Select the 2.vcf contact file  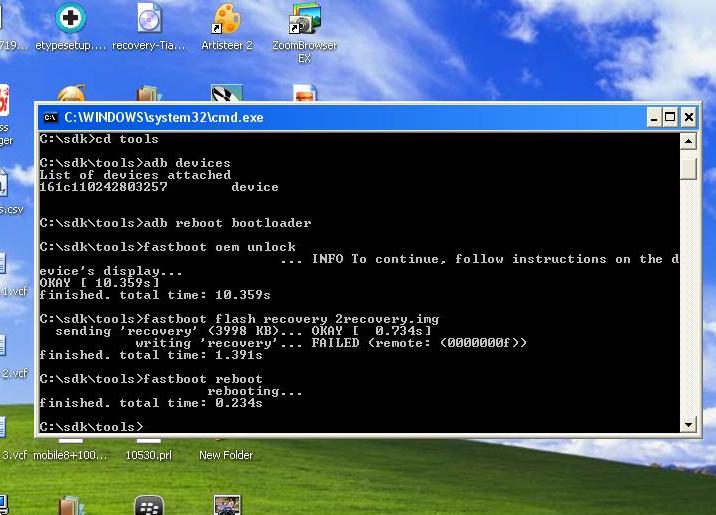pyautogui.click(x=13, y=373)
